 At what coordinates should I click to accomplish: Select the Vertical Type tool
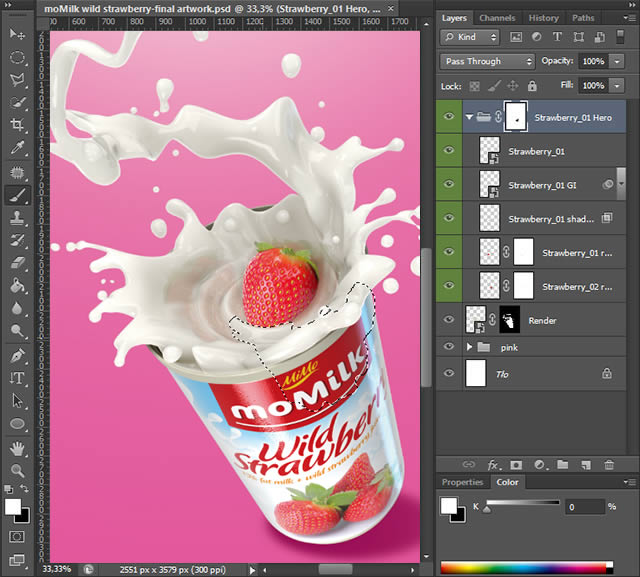(x=17, y=378)
